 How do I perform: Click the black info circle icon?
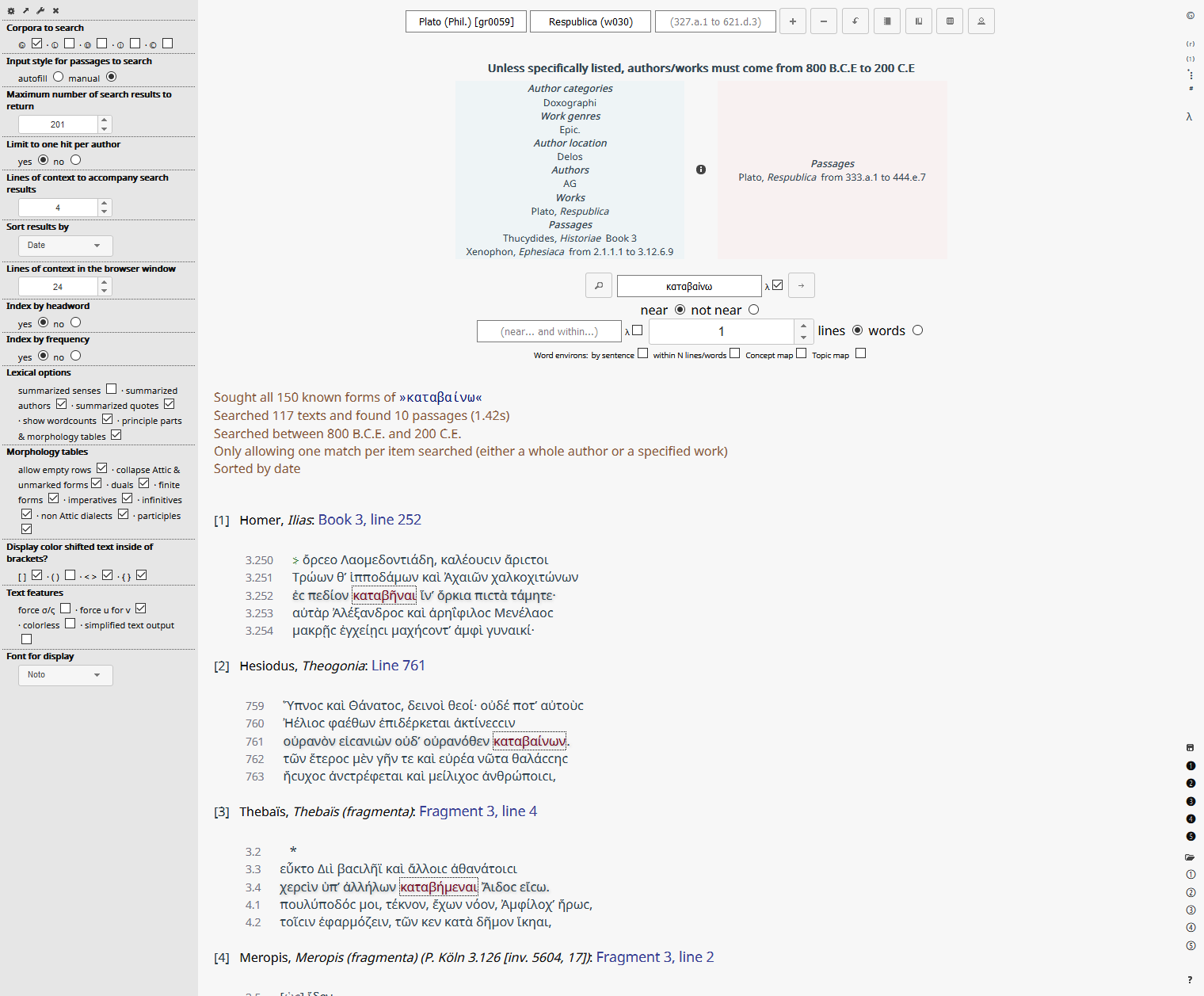click(701, 170)
